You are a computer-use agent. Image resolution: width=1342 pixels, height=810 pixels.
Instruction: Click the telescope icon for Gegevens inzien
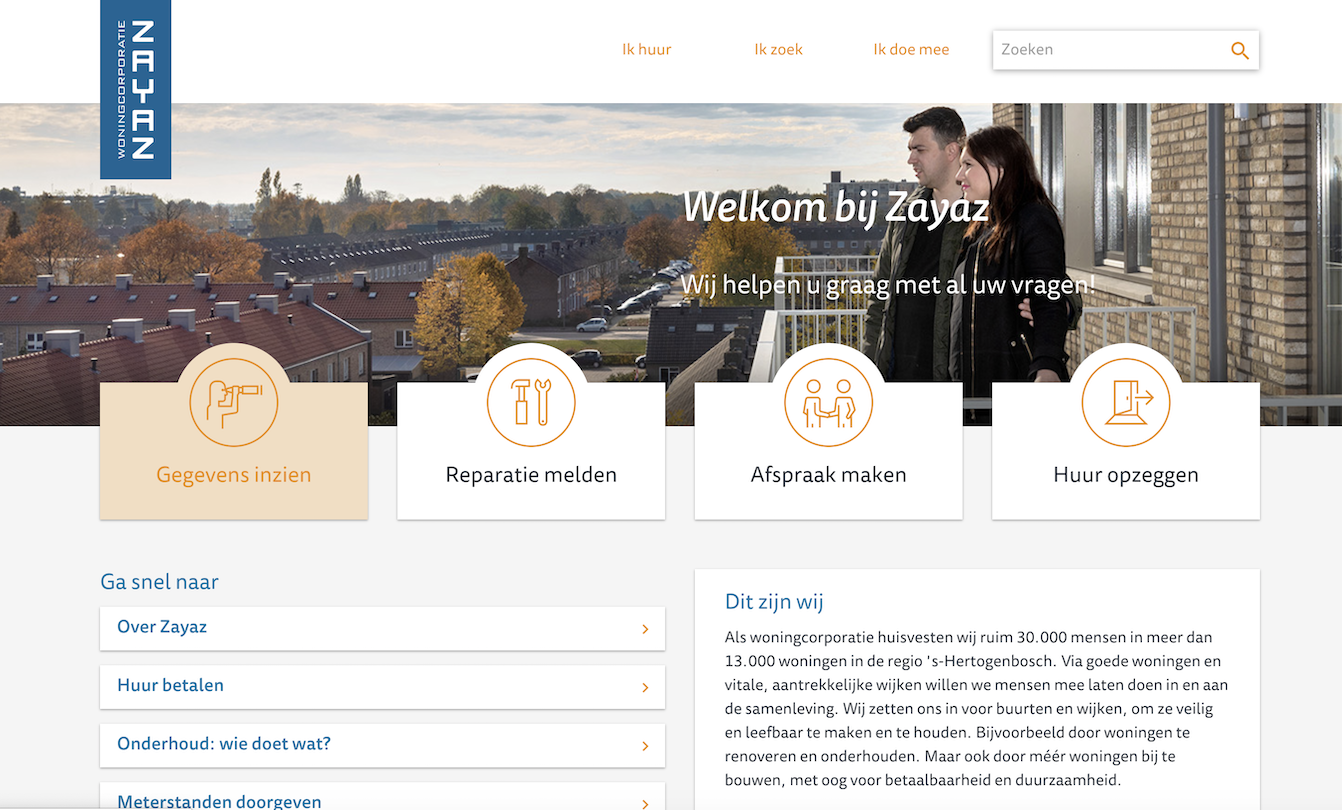point(234,402)
